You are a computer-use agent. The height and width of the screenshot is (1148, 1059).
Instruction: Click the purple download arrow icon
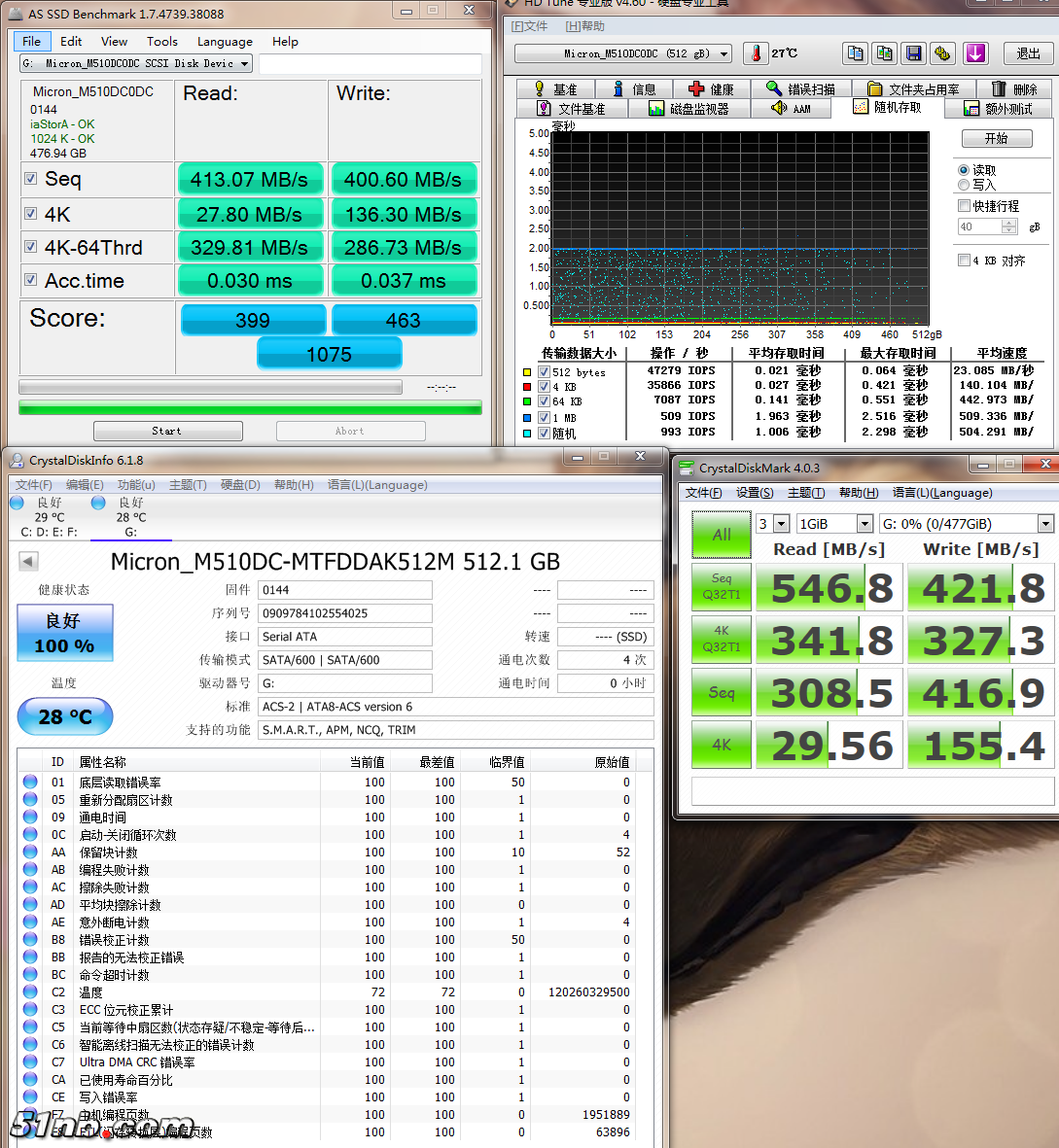[975, 53]
